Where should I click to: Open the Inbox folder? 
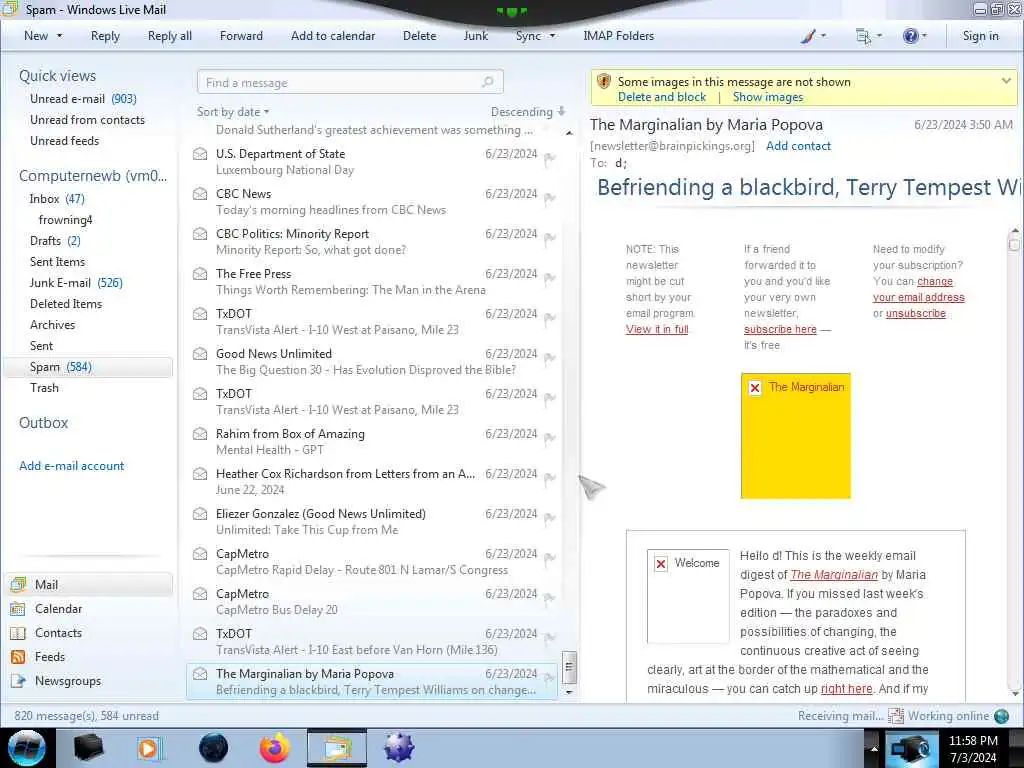pos(57,199)
